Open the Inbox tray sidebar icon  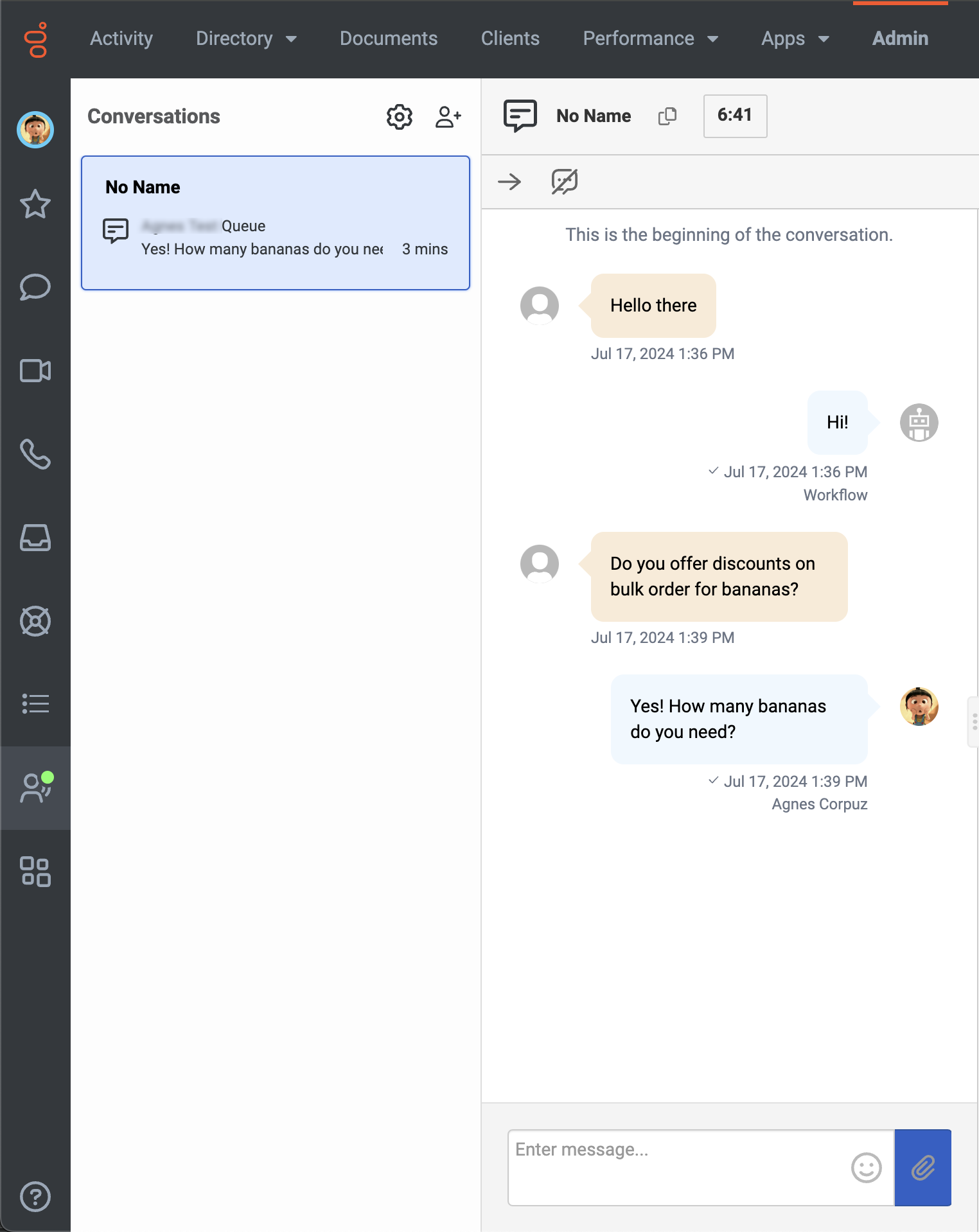[x=35, y=538]
